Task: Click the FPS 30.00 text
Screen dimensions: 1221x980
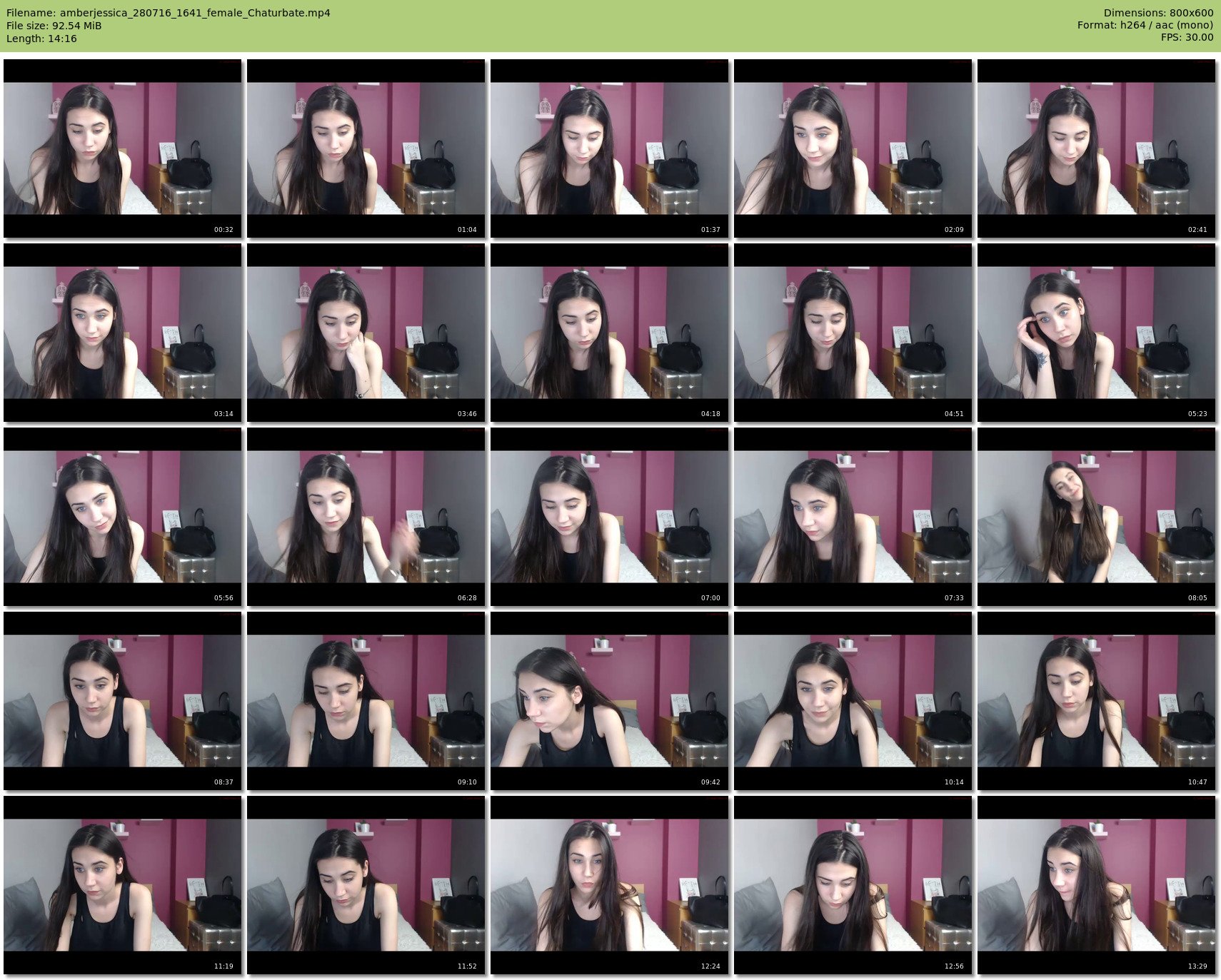Action: 1187,37
